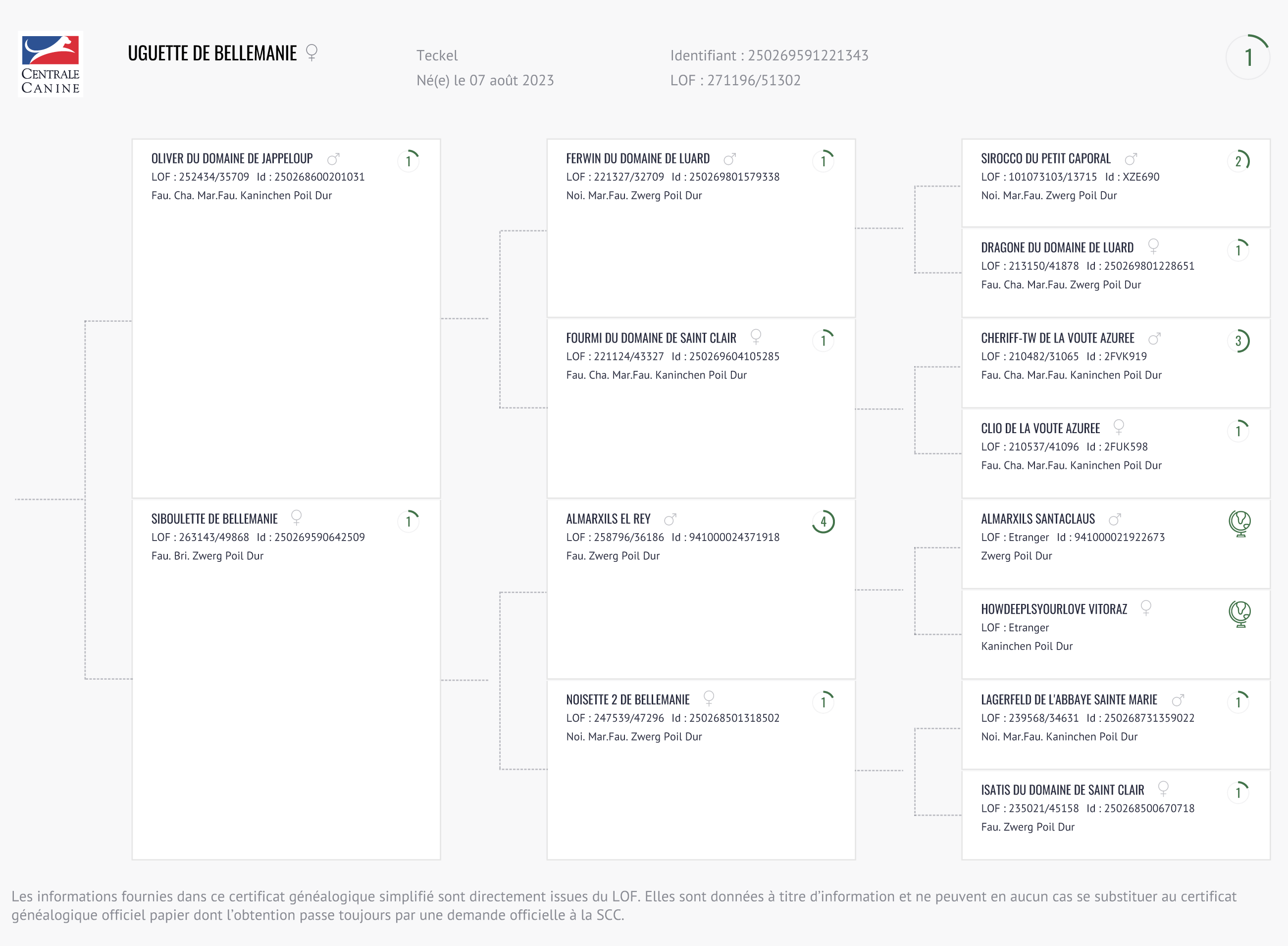This screenshot has width=1288, height=946.
Task: Click the circled 4 badge for Almarxils El Rey
Action: click(x=823, y=522)
